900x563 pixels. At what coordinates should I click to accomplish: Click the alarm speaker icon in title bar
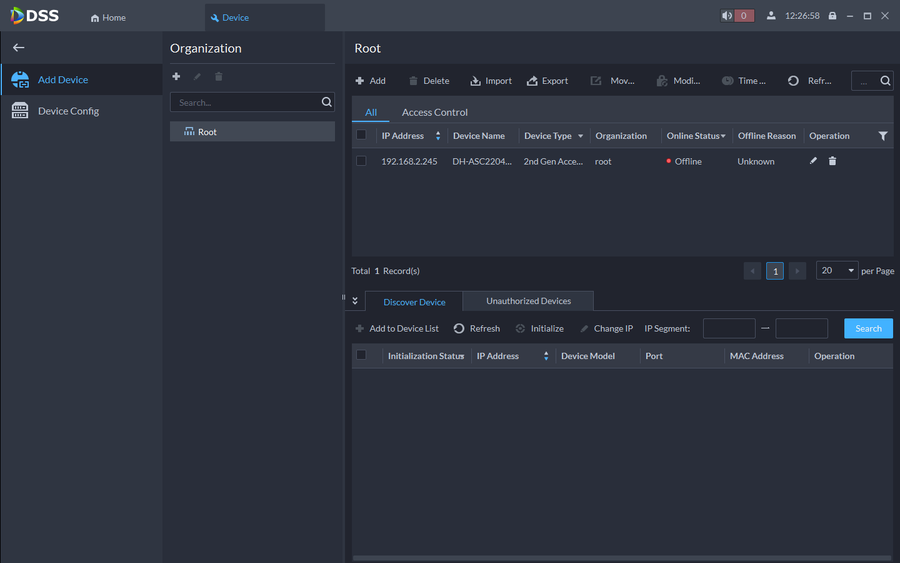727,16
